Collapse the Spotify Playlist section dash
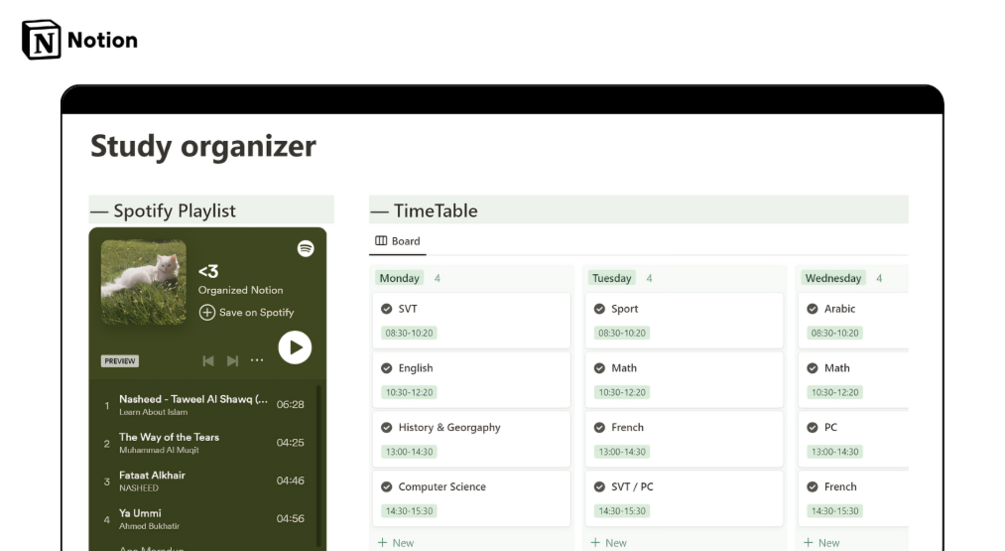 [x=99, y=211]
